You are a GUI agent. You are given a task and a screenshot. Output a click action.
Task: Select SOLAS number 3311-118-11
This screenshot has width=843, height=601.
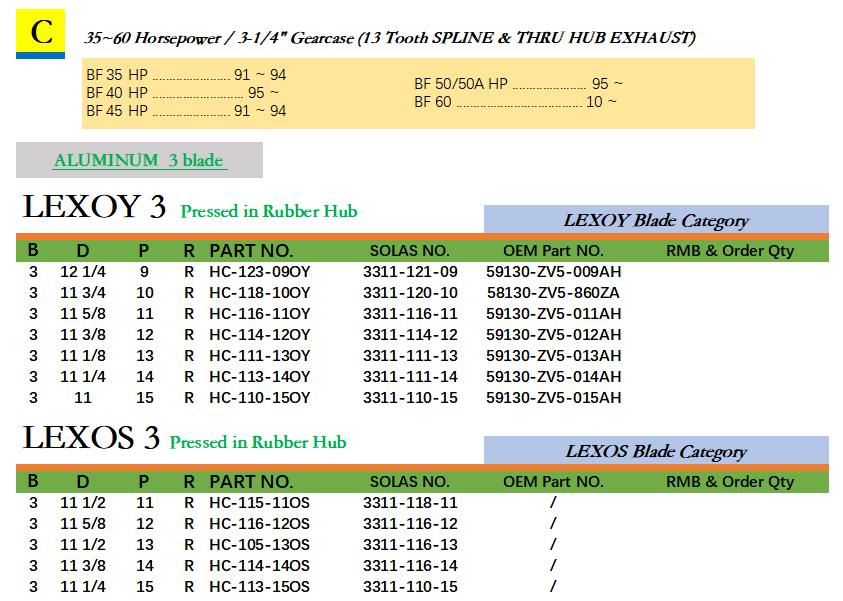click(x=410, y=503)
